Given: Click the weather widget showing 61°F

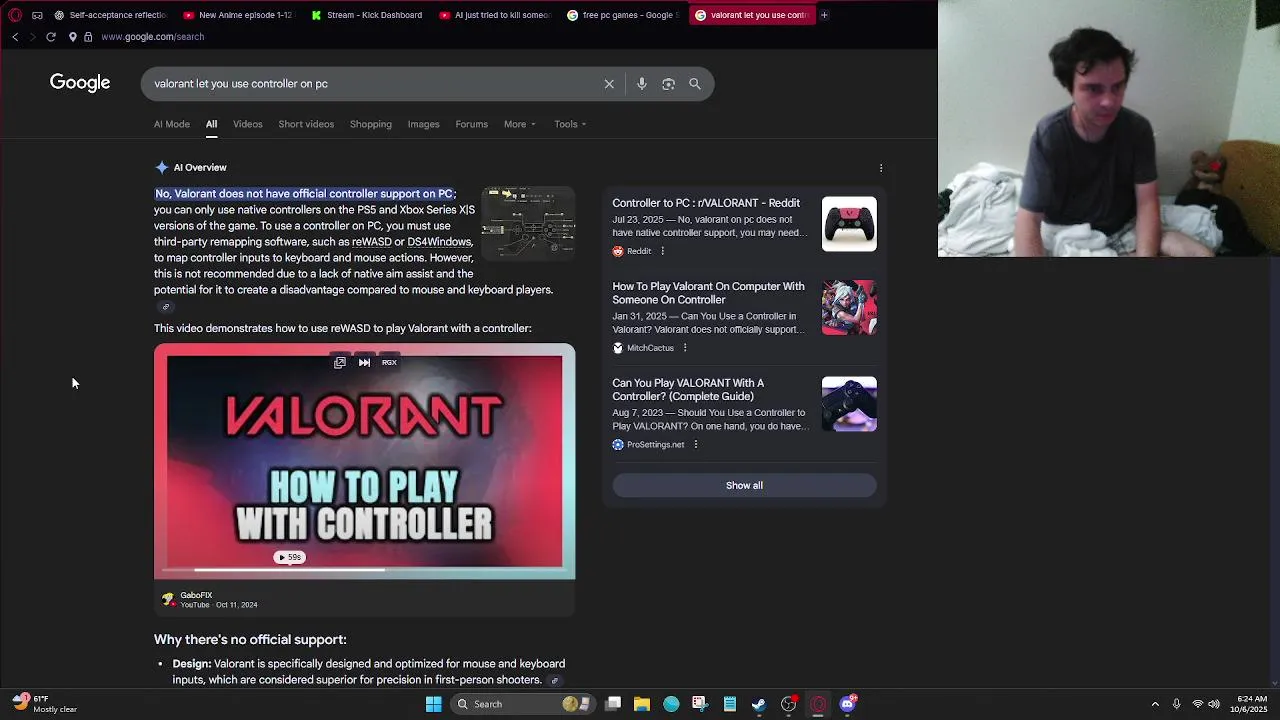Looking at the screenshot, I should (46, 704).
